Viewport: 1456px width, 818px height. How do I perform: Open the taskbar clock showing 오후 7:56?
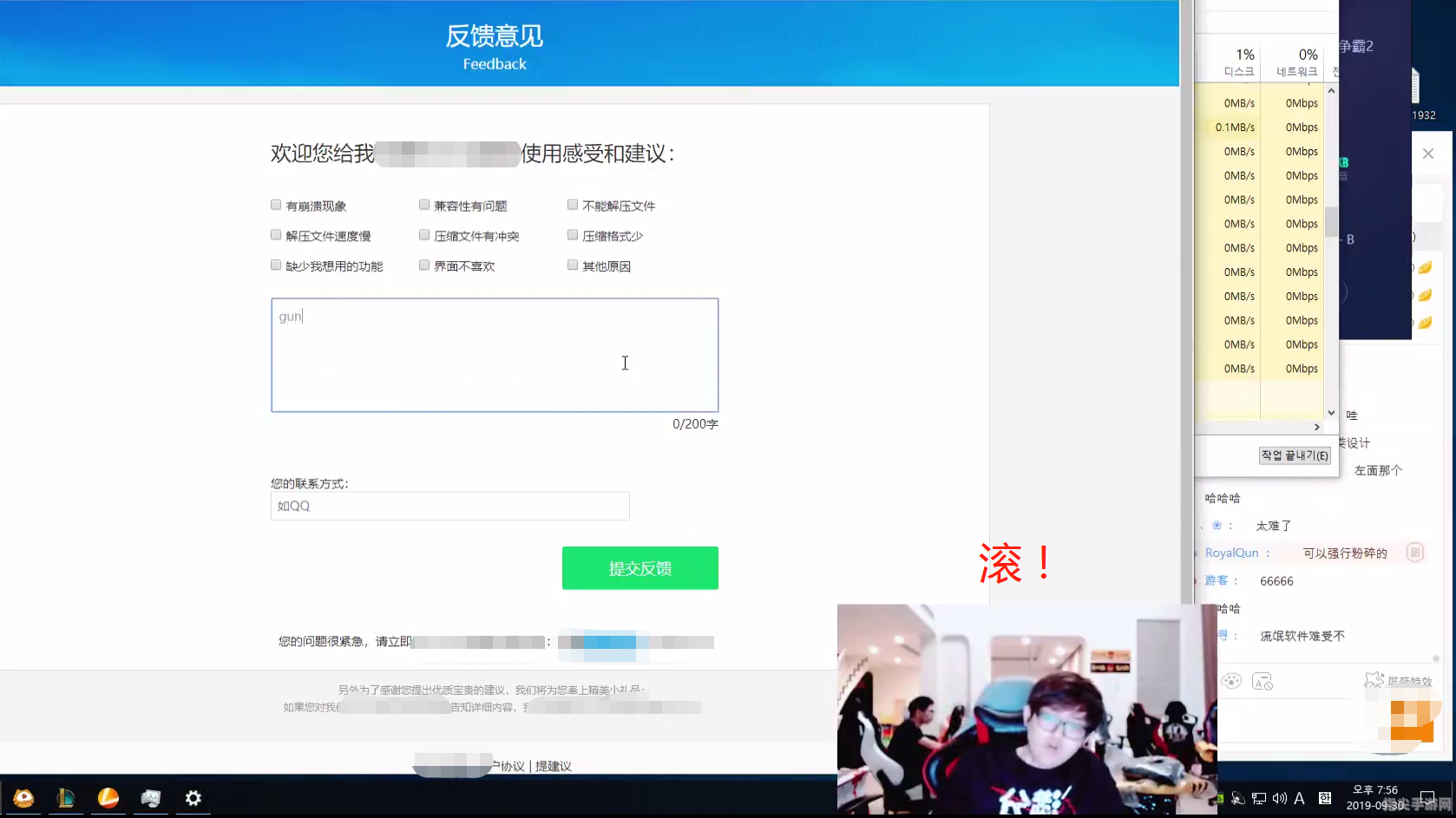click(x=1375, y=797)
